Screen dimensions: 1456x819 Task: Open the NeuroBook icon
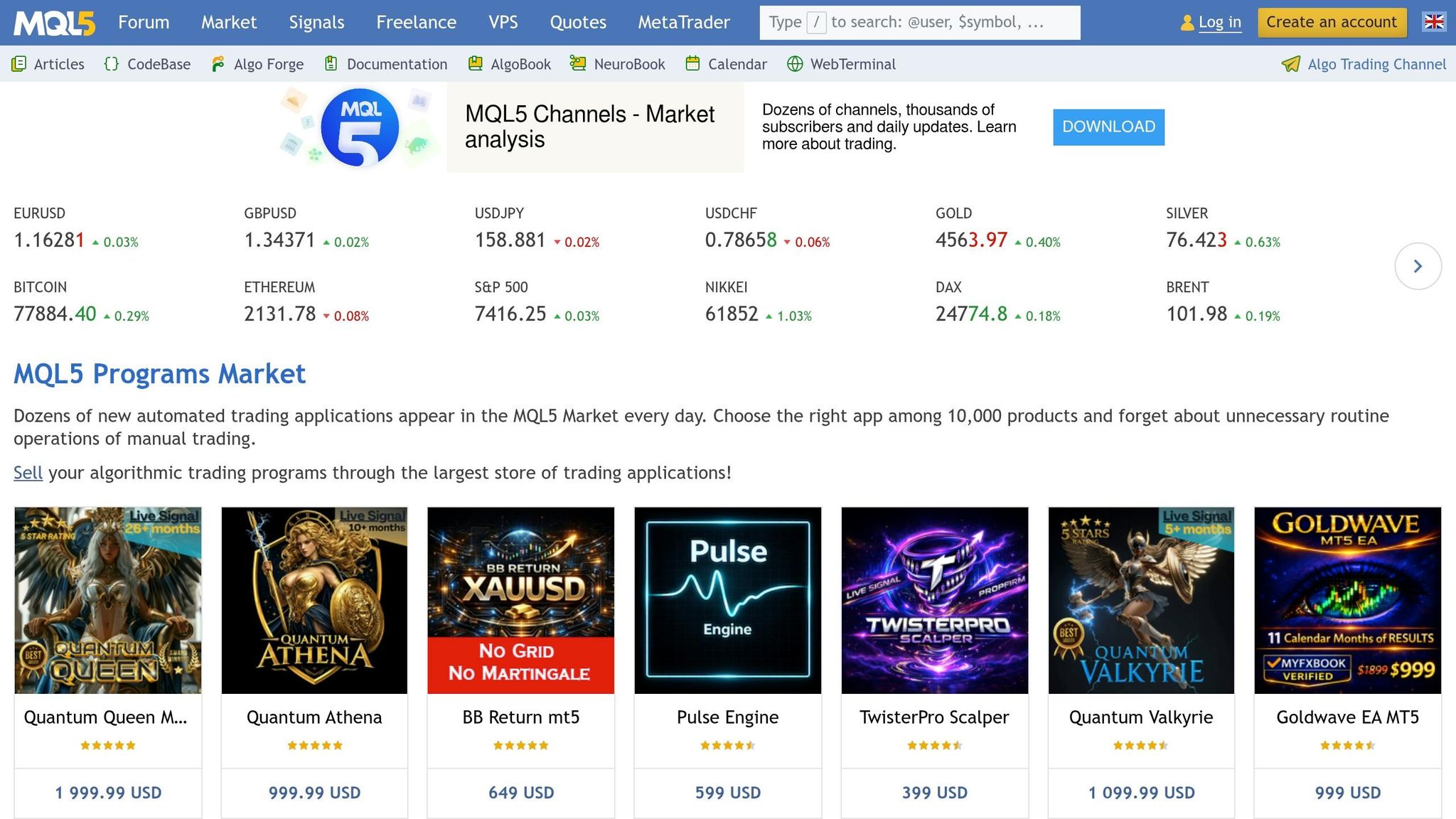point(578,64)
